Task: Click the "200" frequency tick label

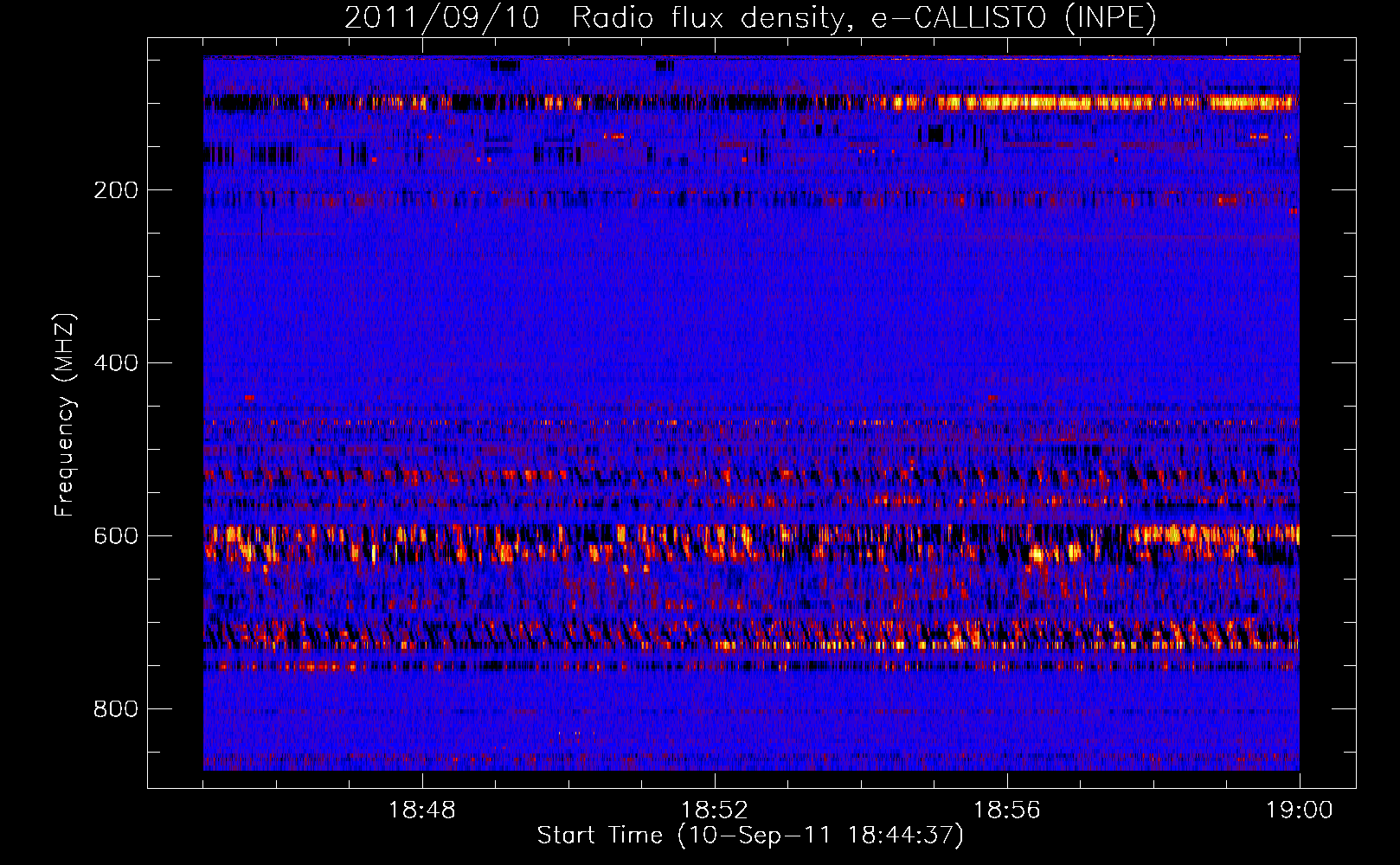Action: coord(116,190)
